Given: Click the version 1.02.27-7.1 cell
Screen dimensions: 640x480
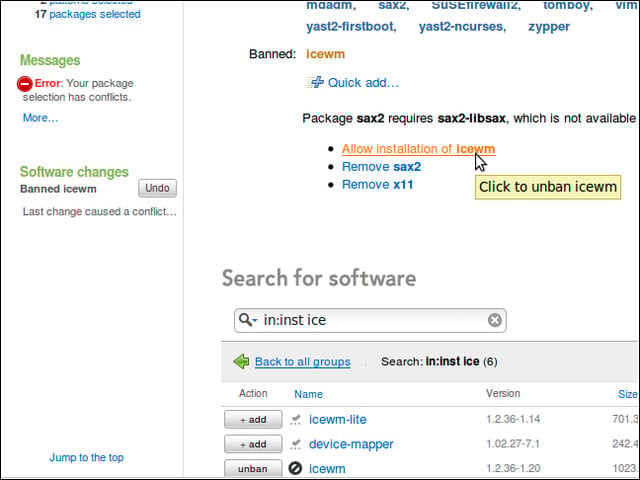Looking at the screenshot, I should [x=513, y=444].
